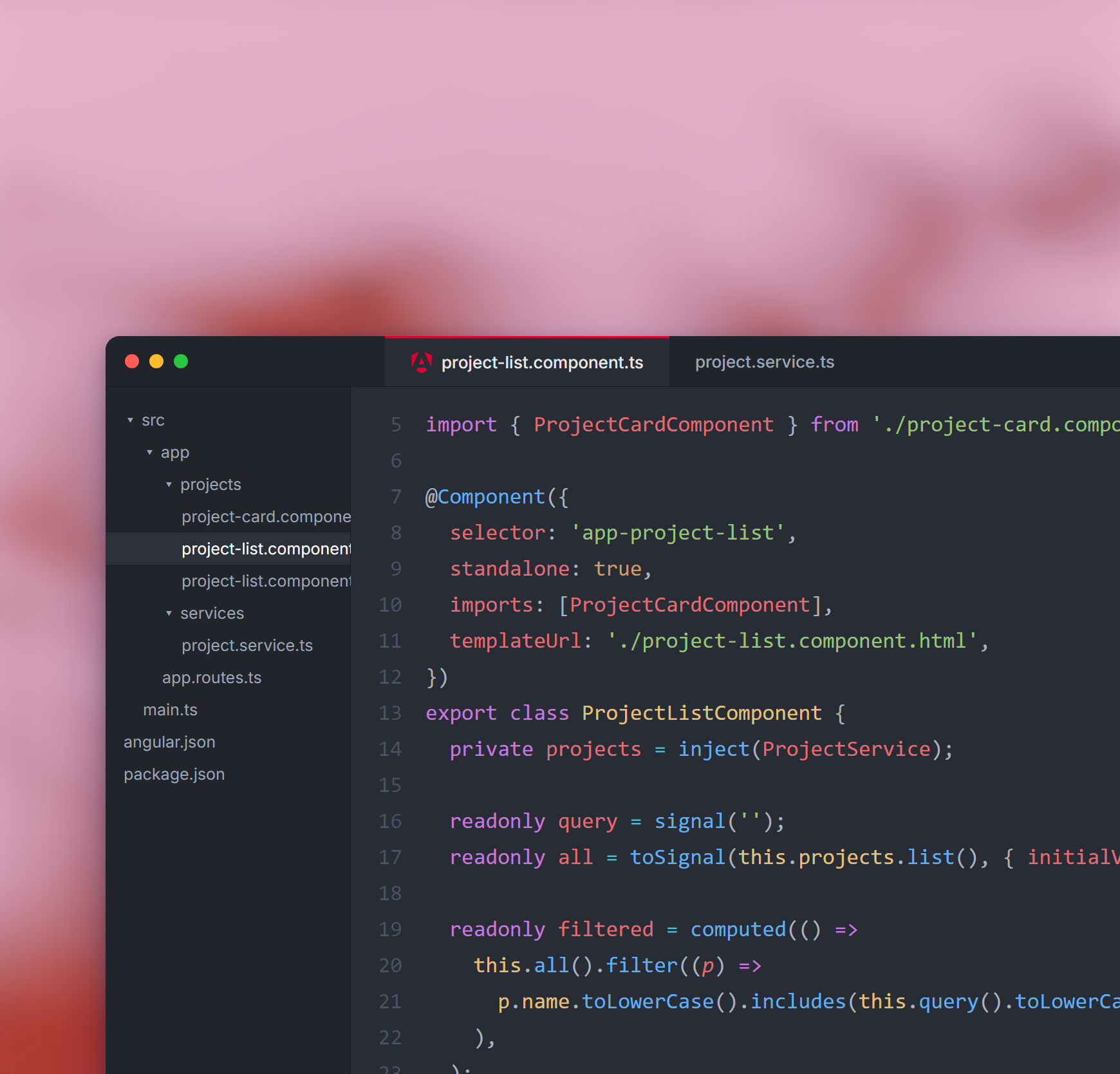This screenshot has height=1074, width=1120.
Task: Open project.service.ts in the file tree
Action: pos(229,645)
